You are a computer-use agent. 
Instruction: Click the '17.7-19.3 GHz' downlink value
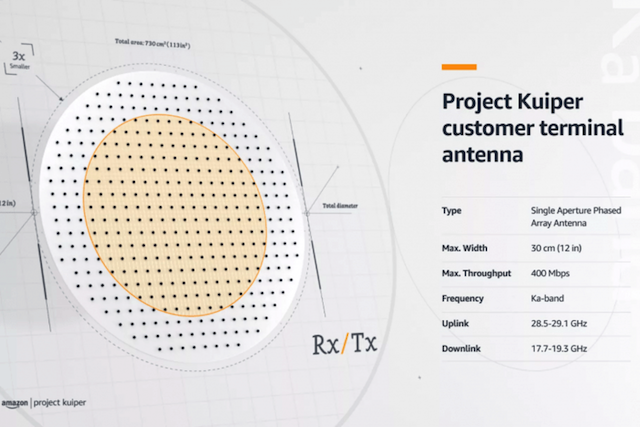(559, 349)
